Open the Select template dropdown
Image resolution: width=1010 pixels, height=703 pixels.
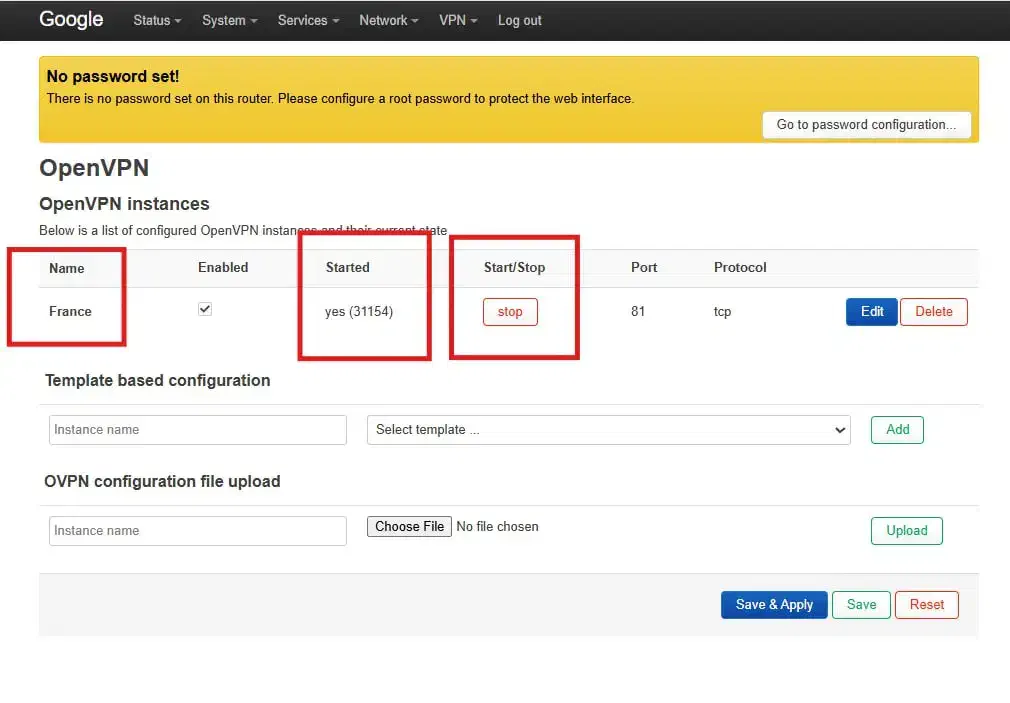(608, 430)
